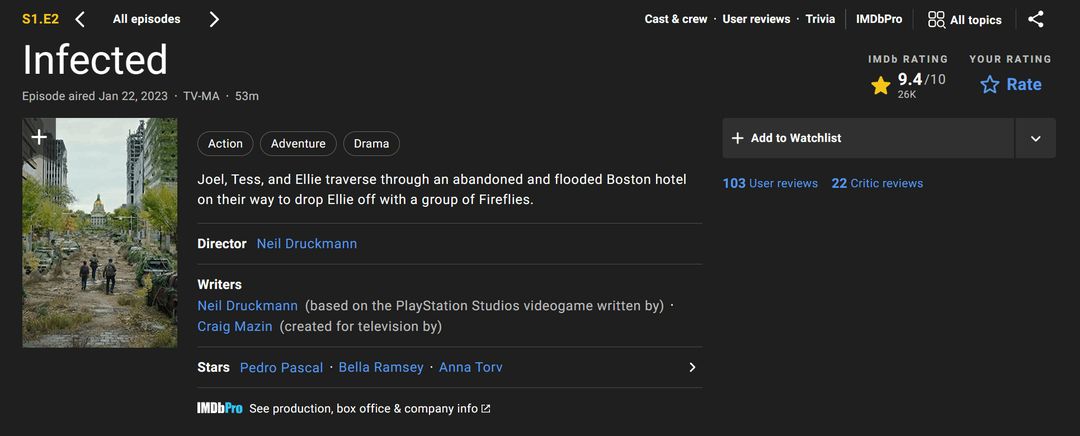The height and width of the screenshot is (436, 1080).
Task: Click the share icon
Action: 1036,19
